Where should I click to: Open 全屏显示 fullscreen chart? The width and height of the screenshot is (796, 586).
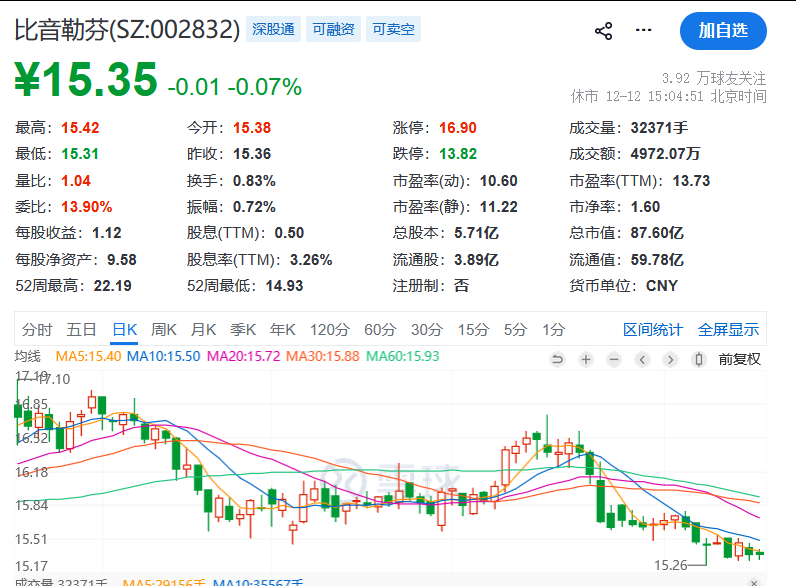[728, 330]
